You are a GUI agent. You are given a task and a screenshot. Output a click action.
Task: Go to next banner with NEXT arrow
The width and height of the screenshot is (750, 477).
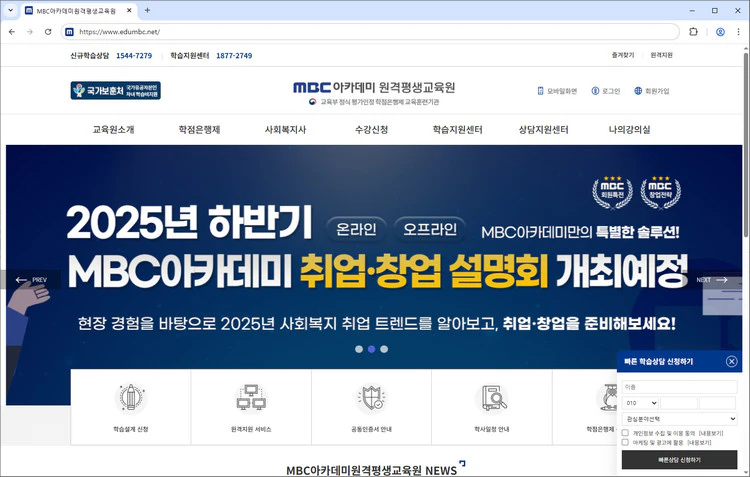712,280
